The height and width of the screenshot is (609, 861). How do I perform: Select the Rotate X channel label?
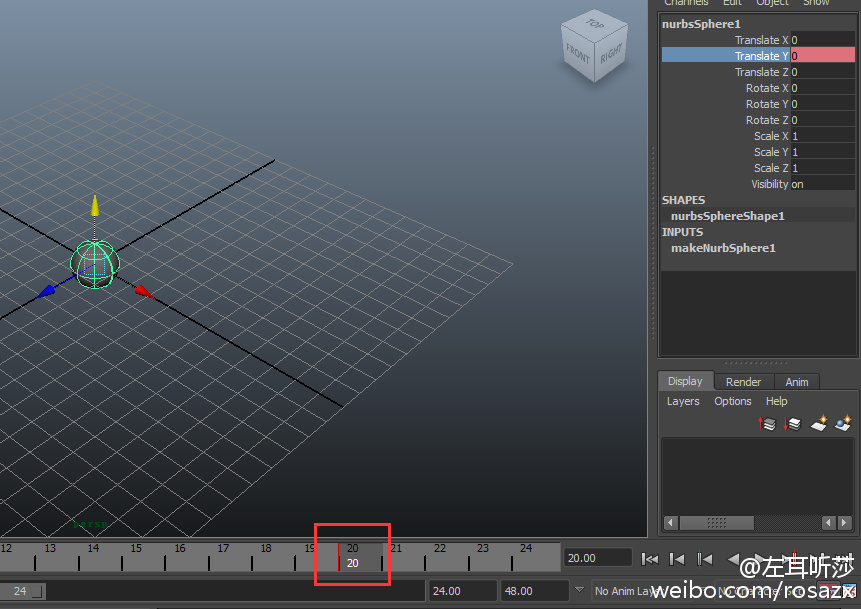click(767, 88)
